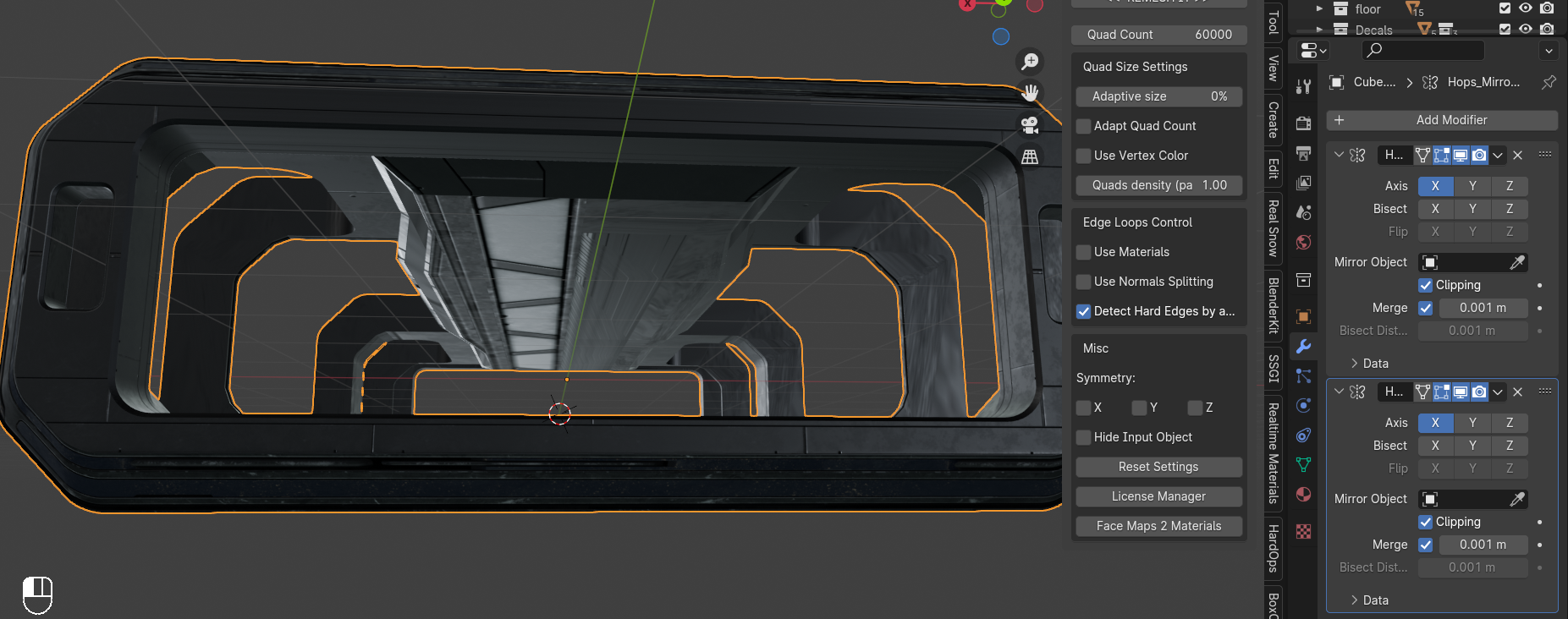The height and width of the screenshot is (619, 1568).
Task: Enable the Hide Input Object checkbox
Action: 1083,437
